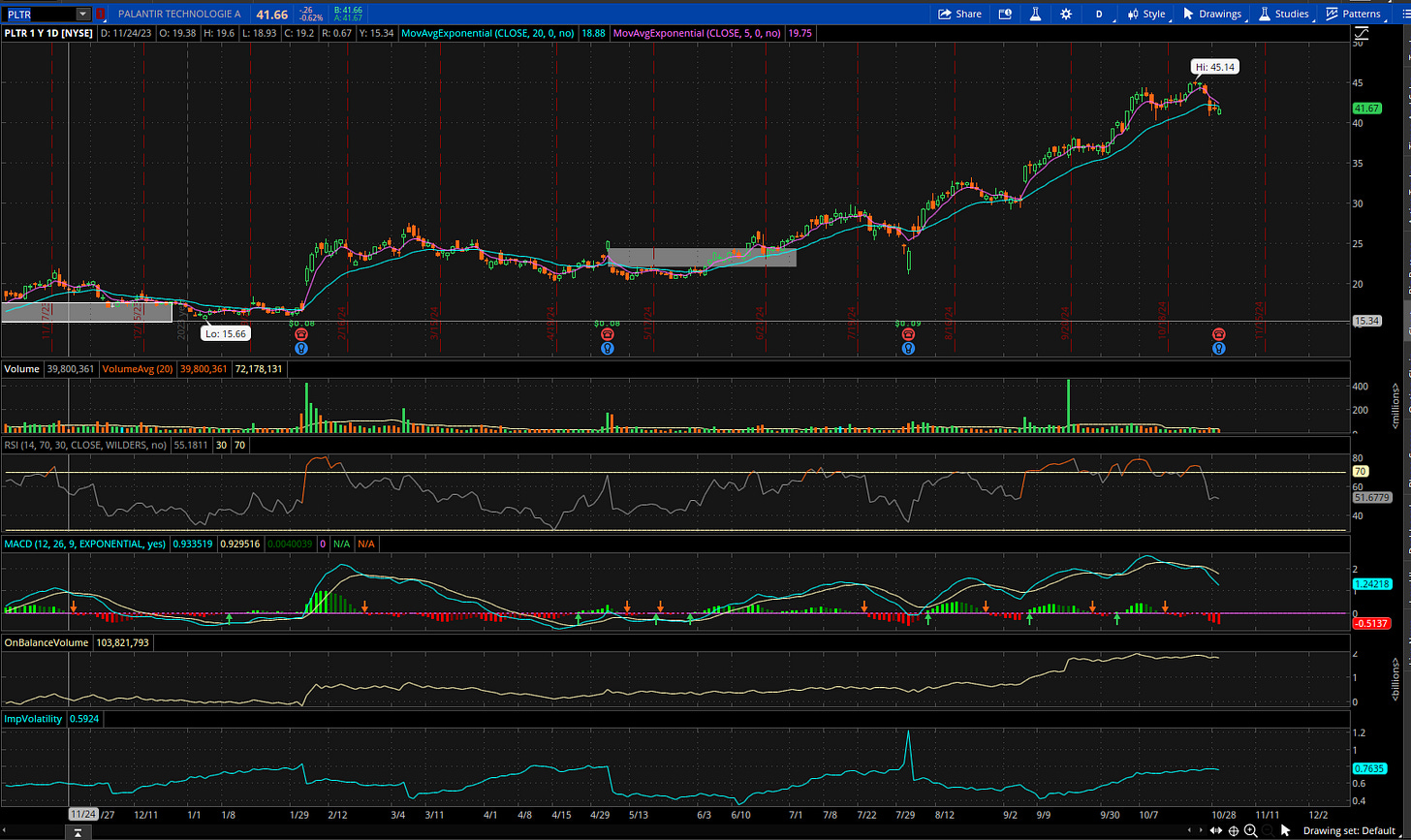Click the red link color box beside the symbol

coord(101,14)
